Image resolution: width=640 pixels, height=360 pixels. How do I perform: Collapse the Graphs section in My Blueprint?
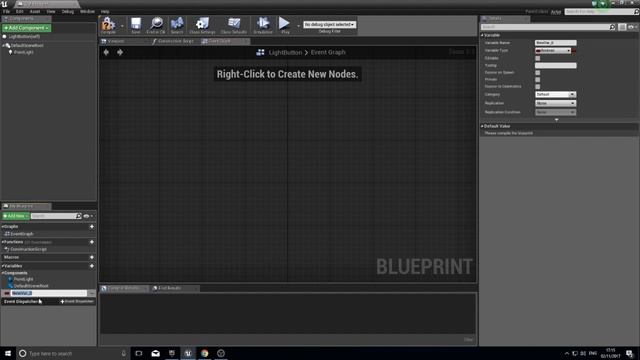2,227
